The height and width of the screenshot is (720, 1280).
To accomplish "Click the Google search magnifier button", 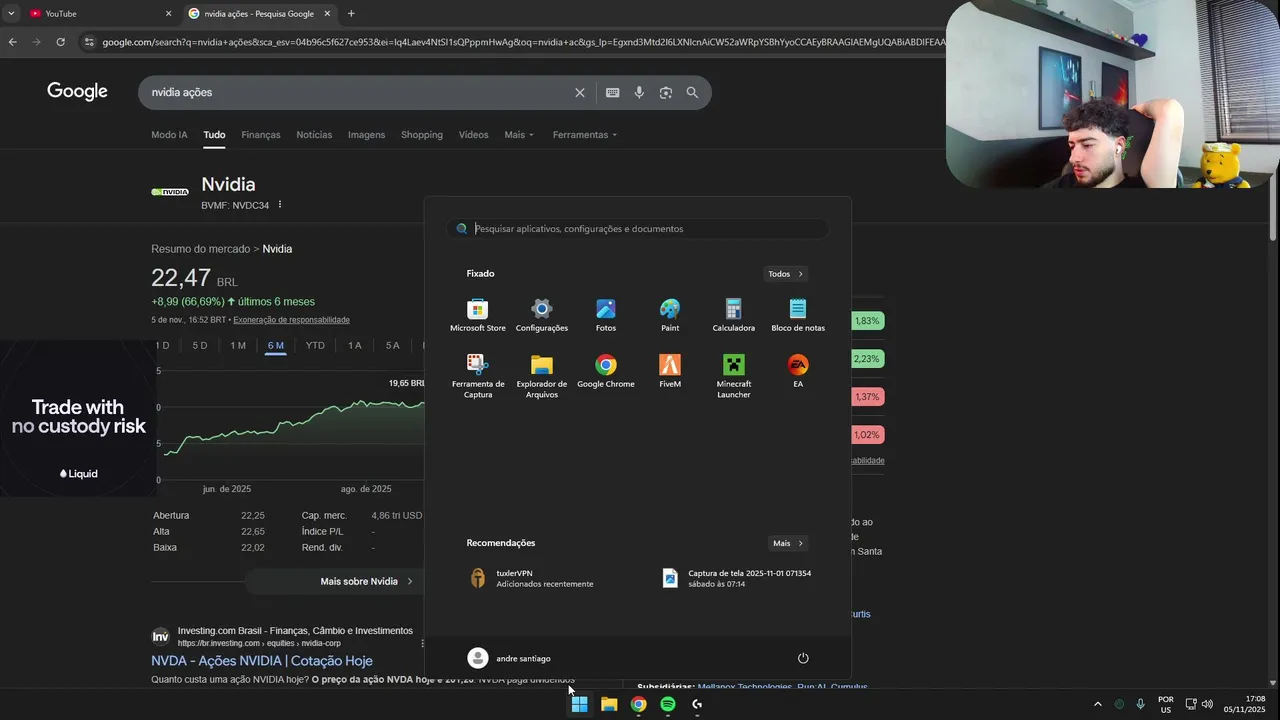I will point(692,92).
